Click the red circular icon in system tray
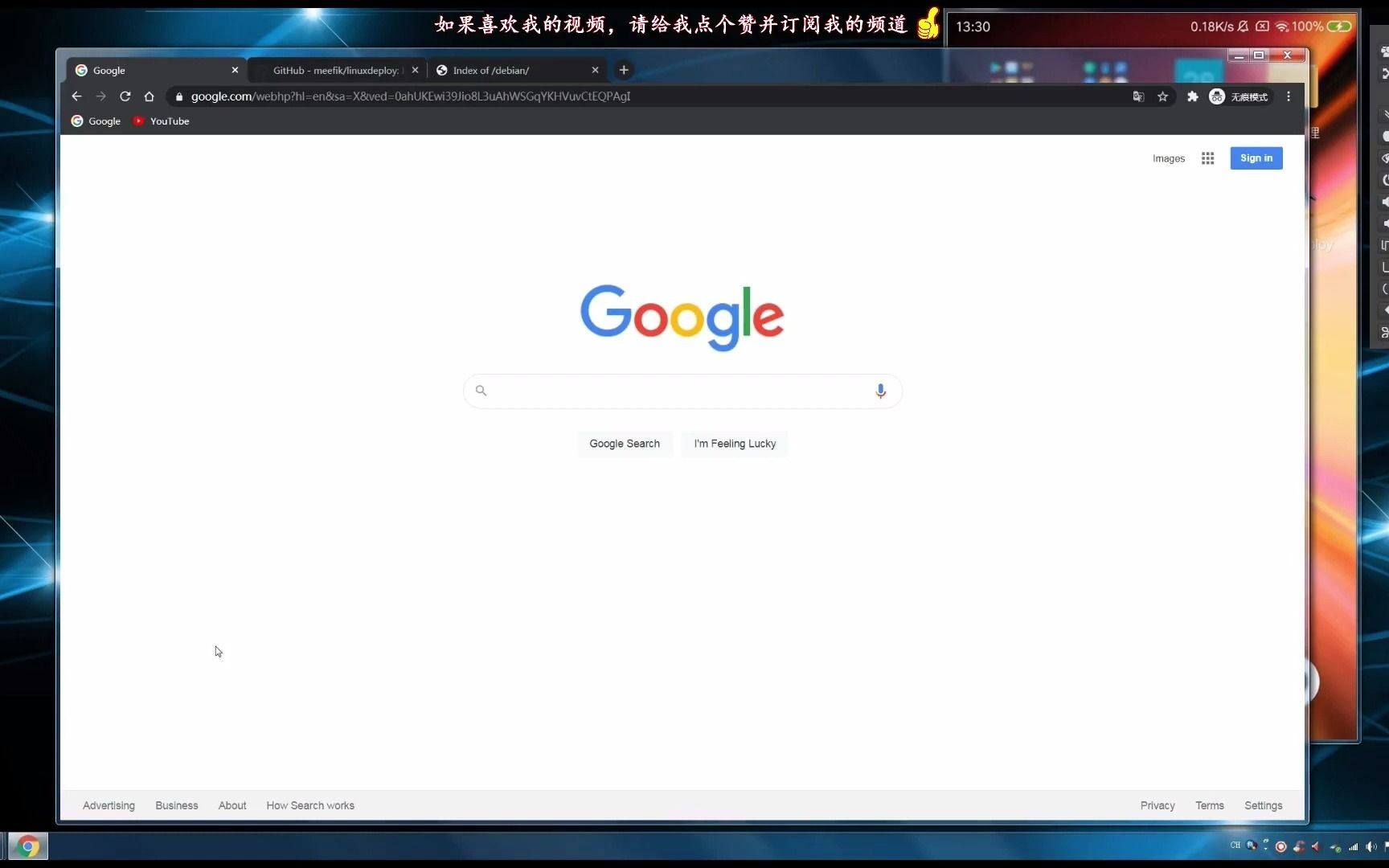 (1281, 846)
